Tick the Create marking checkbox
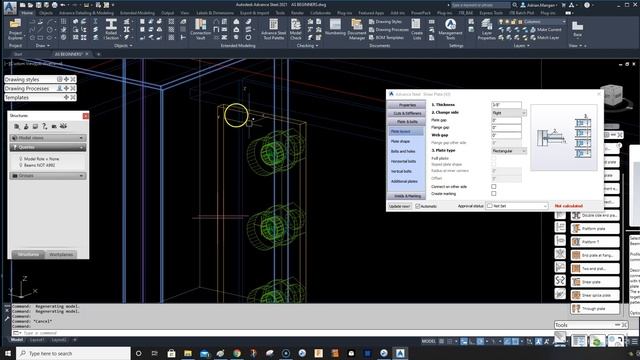 tap(493, 193)
